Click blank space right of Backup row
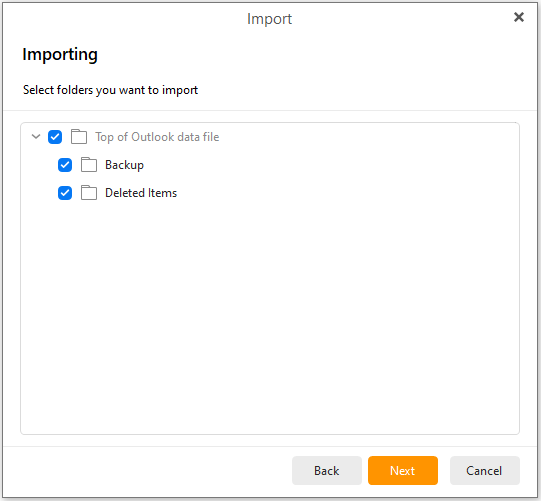This screenshot has width=541, height=501. (328, 165)
